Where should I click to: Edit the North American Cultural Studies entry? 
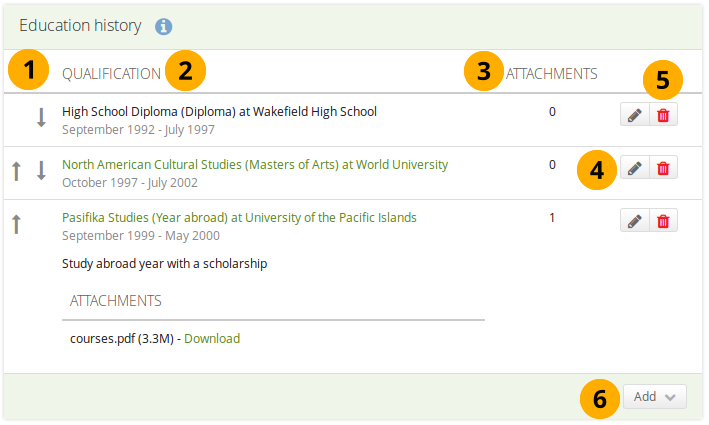tap(634, 169)
